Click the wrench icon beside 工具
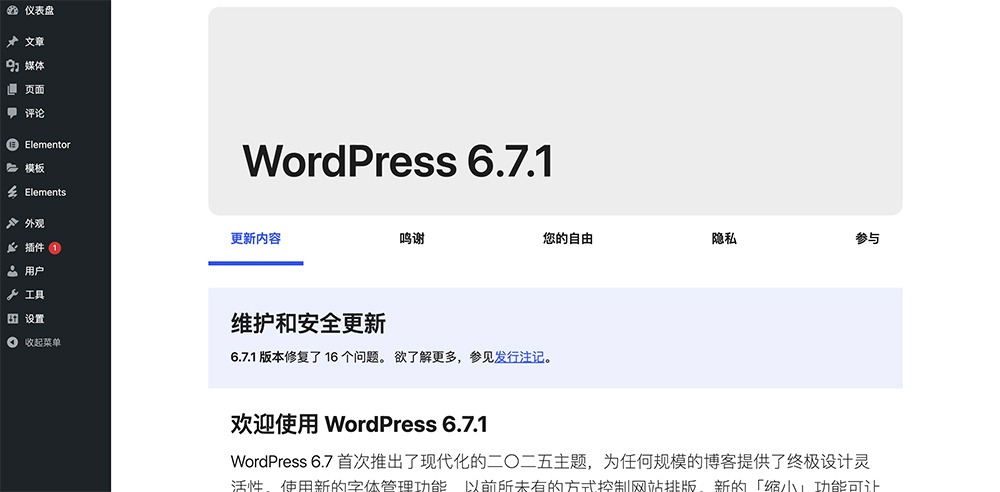Screen dimensions: 1000x492 [12, 295]
